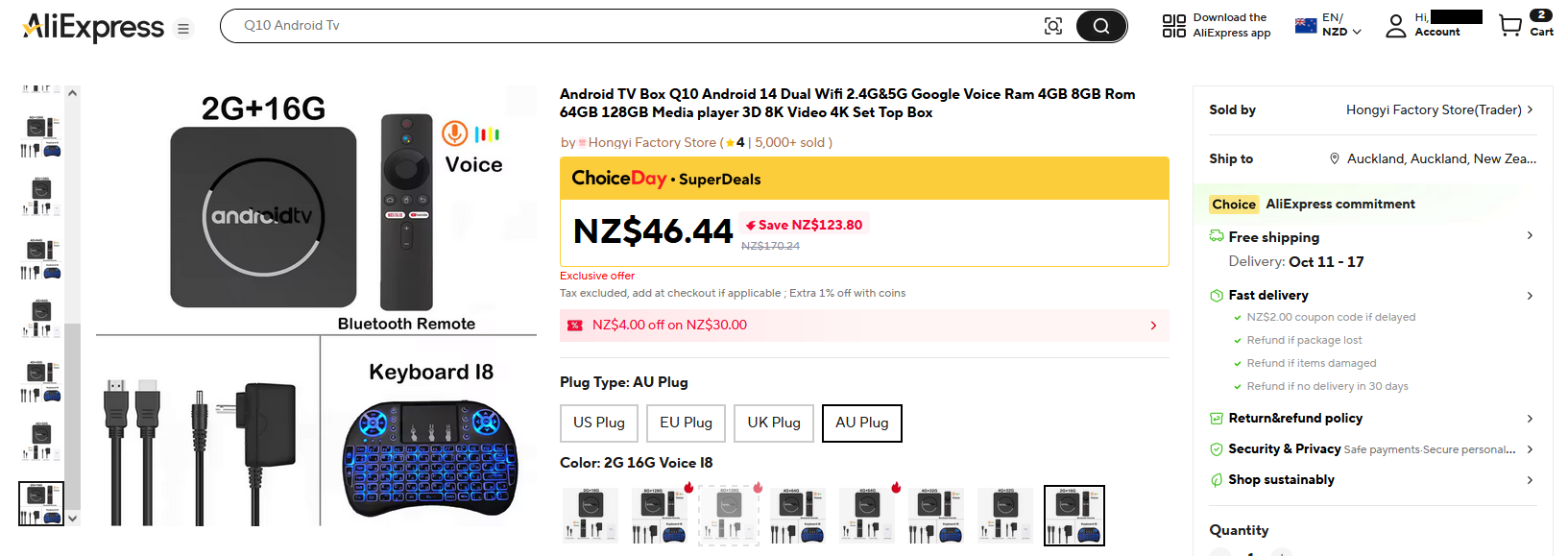
Task: Select the EU Plug option
Action: point(686,423)
